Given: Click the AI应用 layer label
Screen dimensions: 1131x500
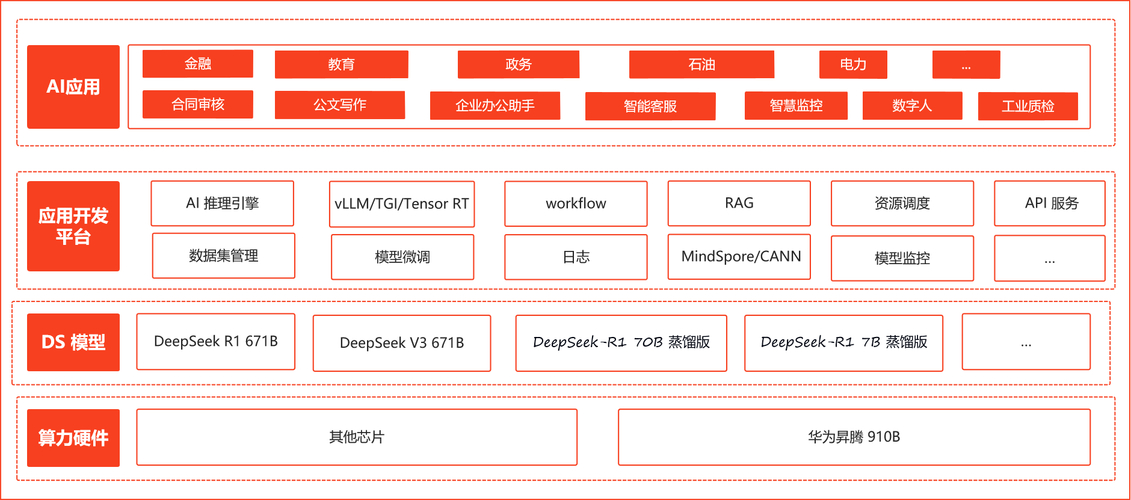Looking at the screenshot, I should (73, 87).
